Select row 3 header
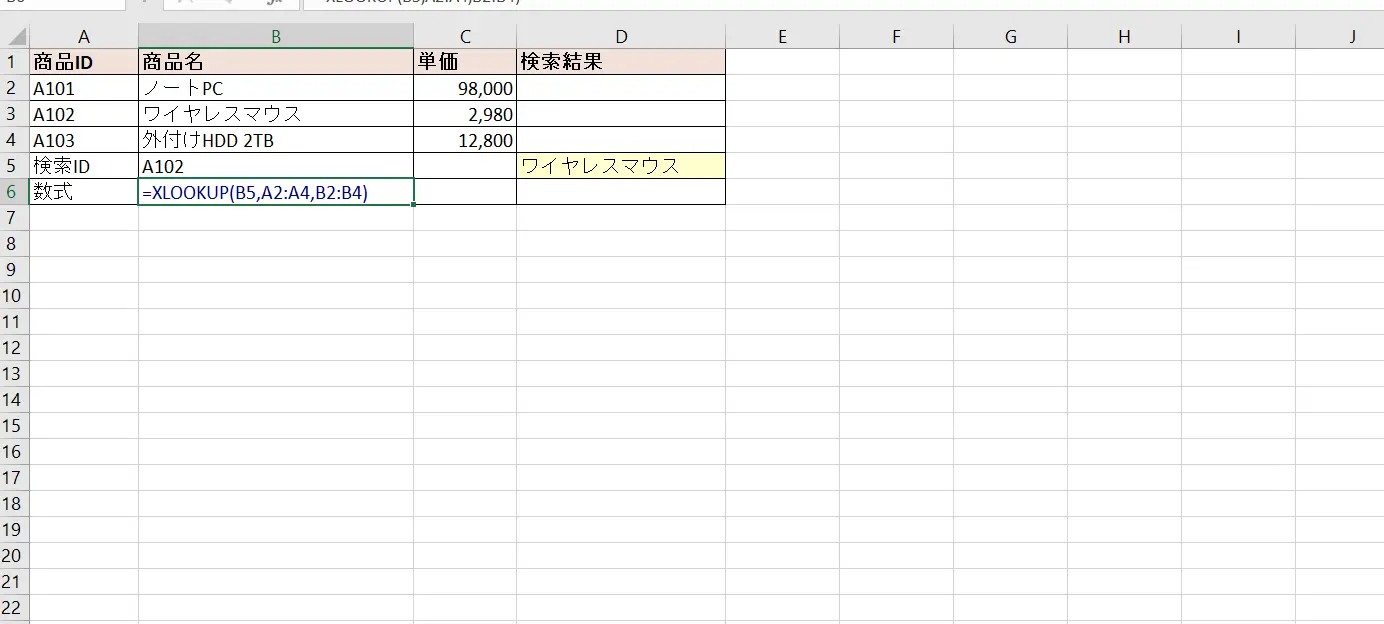Image resolution: width=1384 pixels, height=624 pixels. coord(15,114)
